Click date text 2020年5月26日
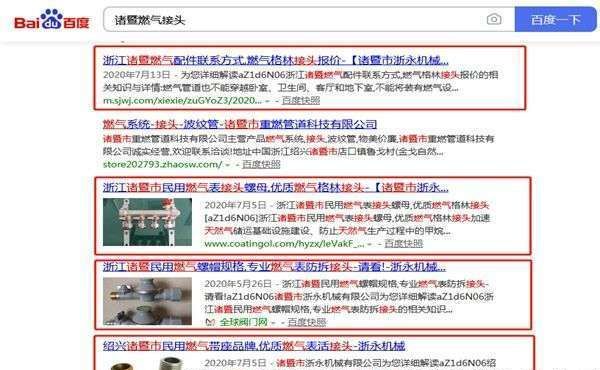The image size is (600, 370). click(x=238, y=284)
